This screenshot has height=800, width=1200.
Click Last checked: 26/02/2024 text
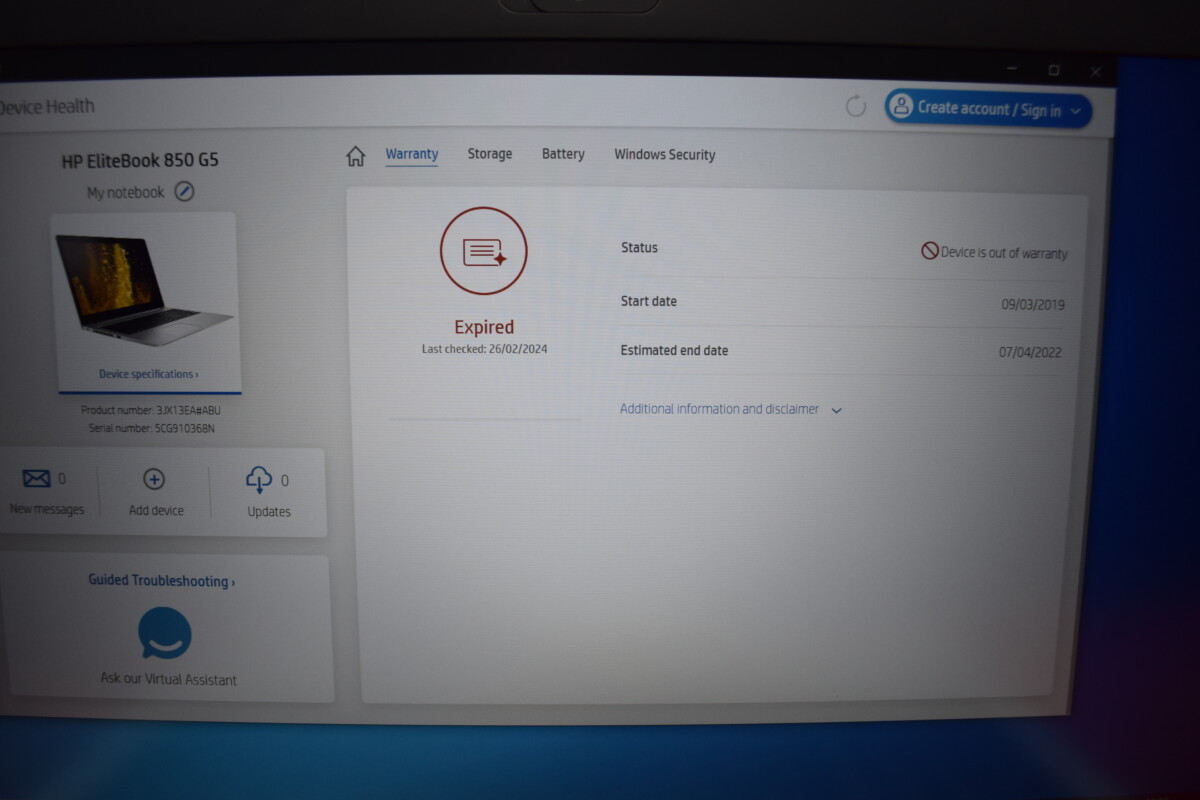coord(485,349)
